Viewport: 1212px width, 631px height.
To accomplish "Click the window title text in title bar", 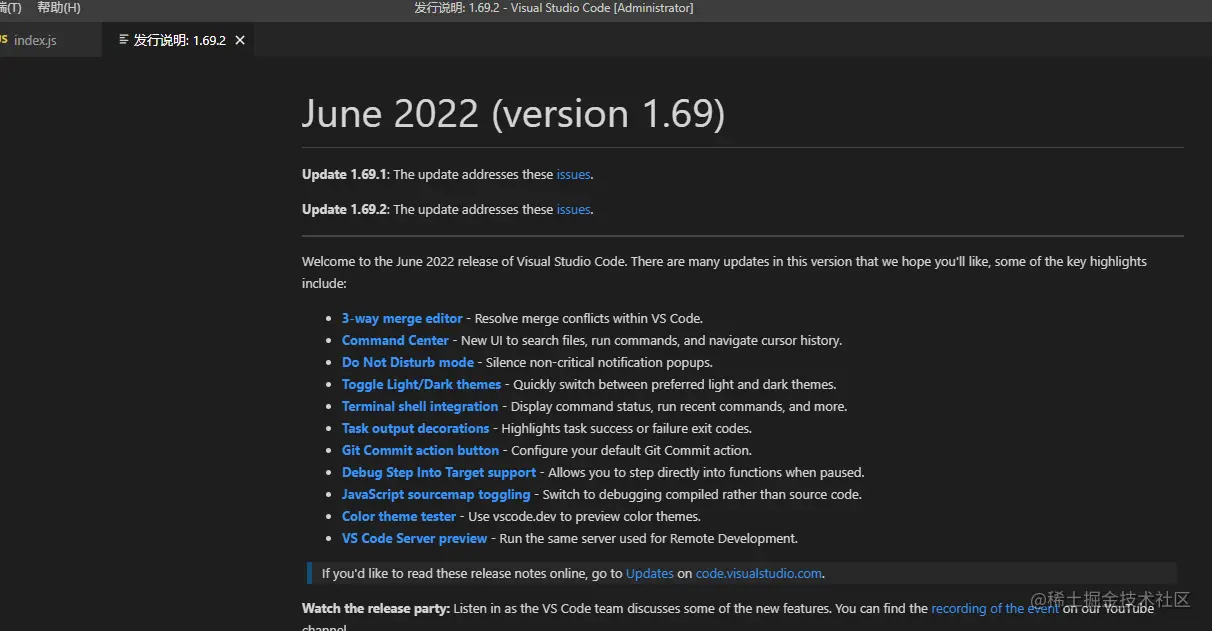I will pyautogui.click(x=554, y=8).
